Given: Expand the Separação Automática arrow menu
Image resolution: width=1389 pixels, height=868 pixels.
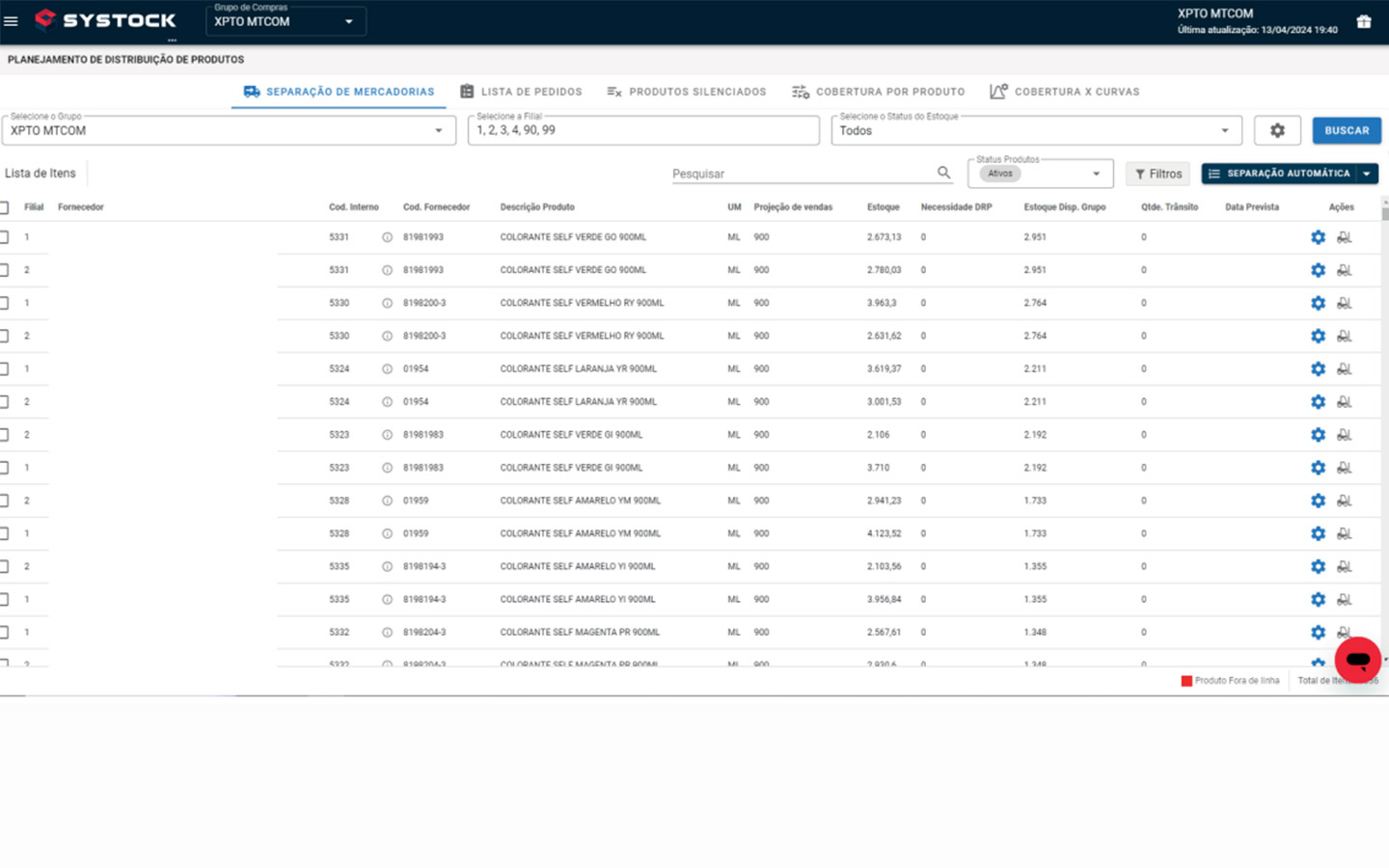Looking at the screenshot, I should (1367, 174).
